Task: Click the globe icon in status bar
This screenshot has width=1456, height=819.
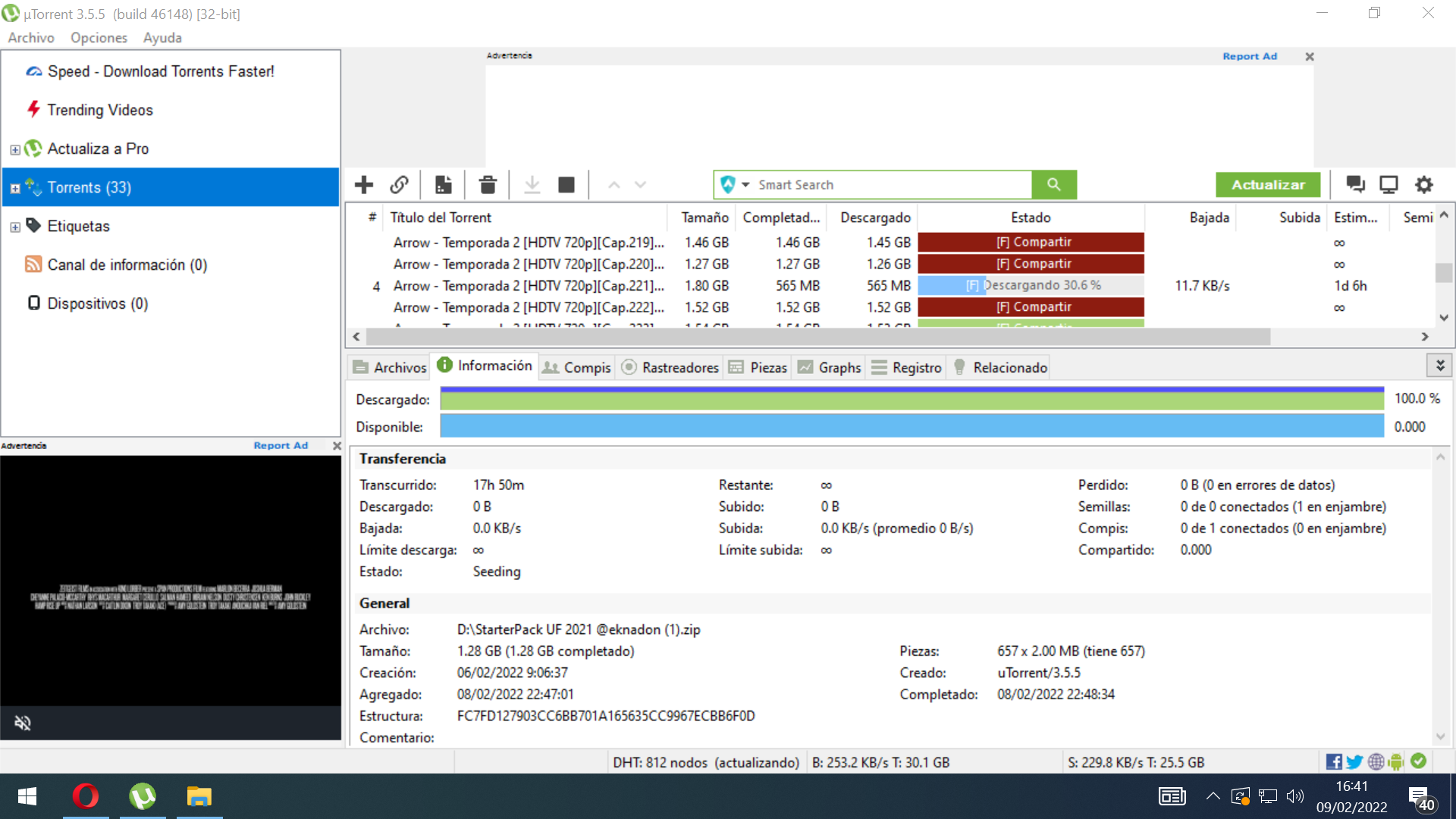Action: (1376, 761)
